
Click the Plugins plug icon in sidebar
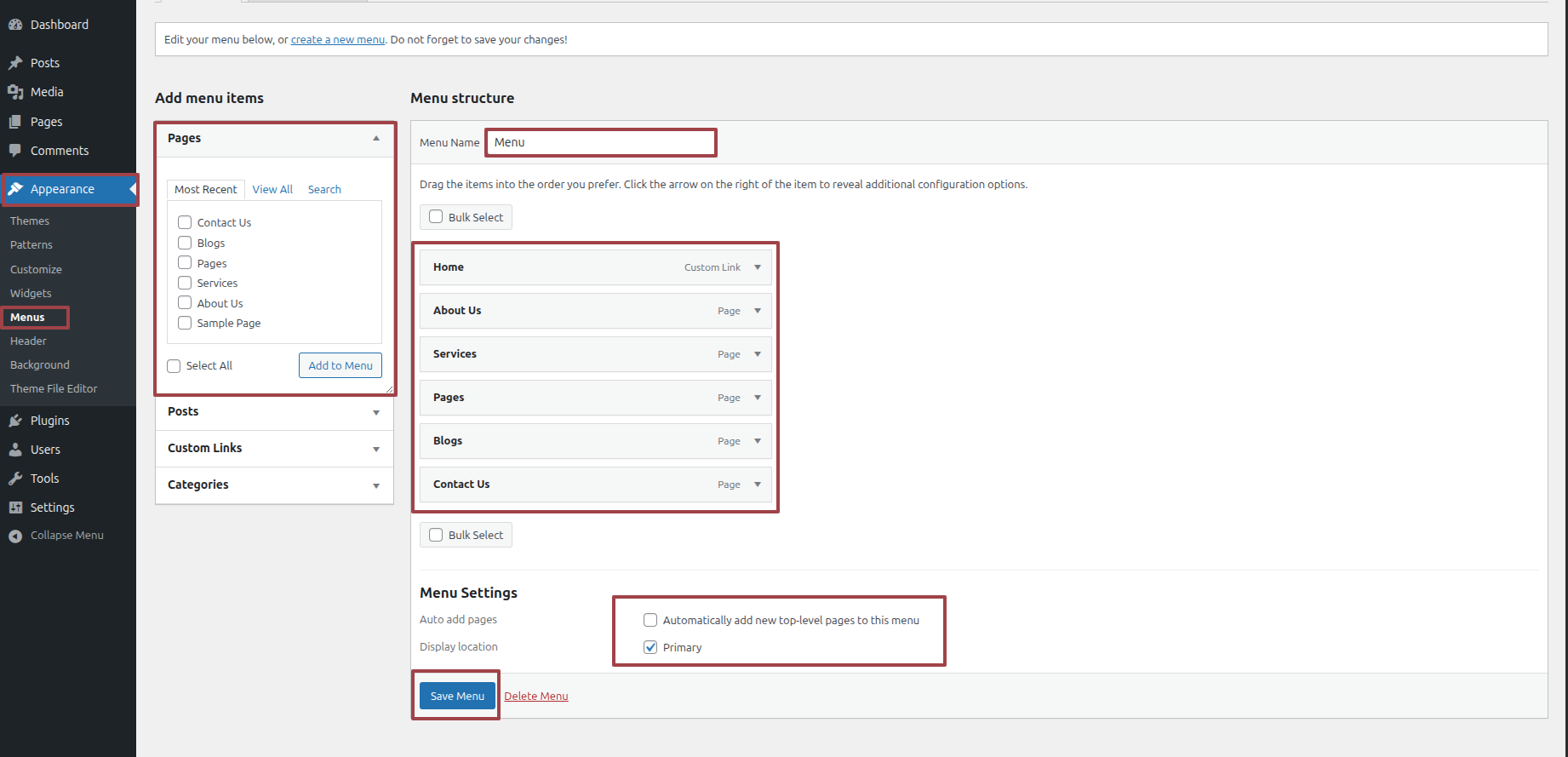click(x=15, y=421)
